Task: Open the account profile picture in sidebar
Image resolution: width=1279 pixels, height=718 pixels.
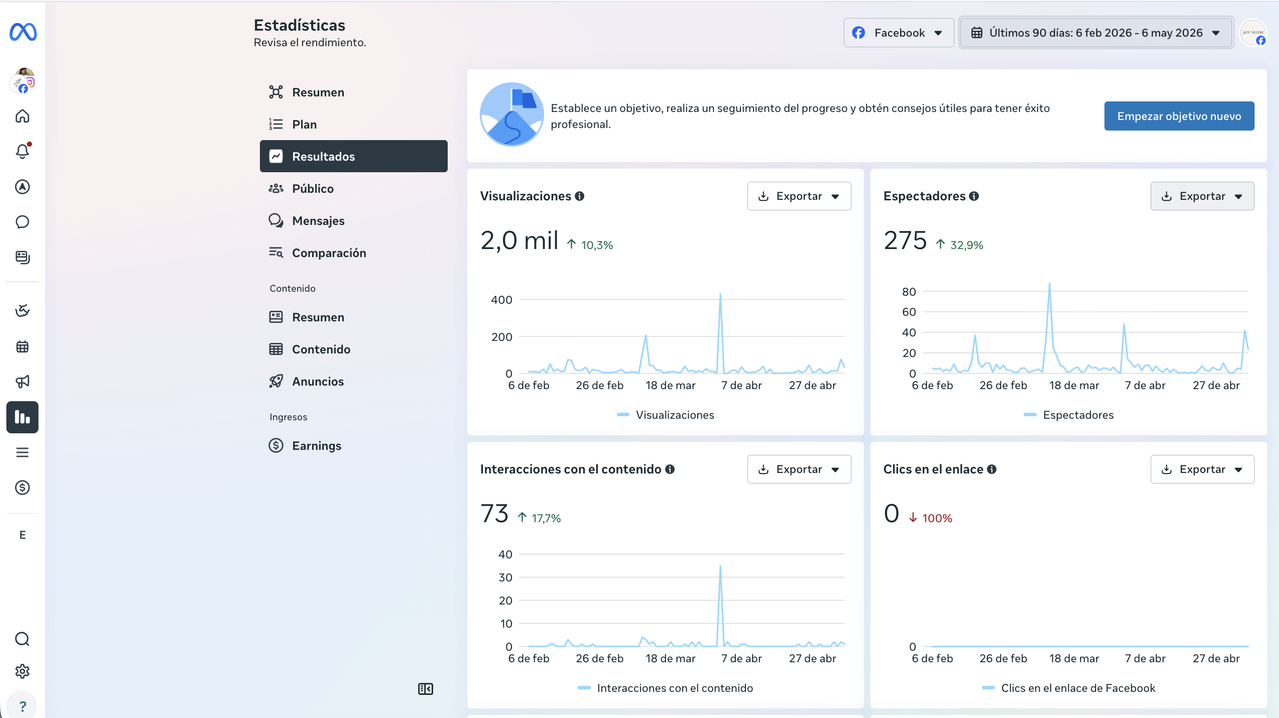Action: 23,82
